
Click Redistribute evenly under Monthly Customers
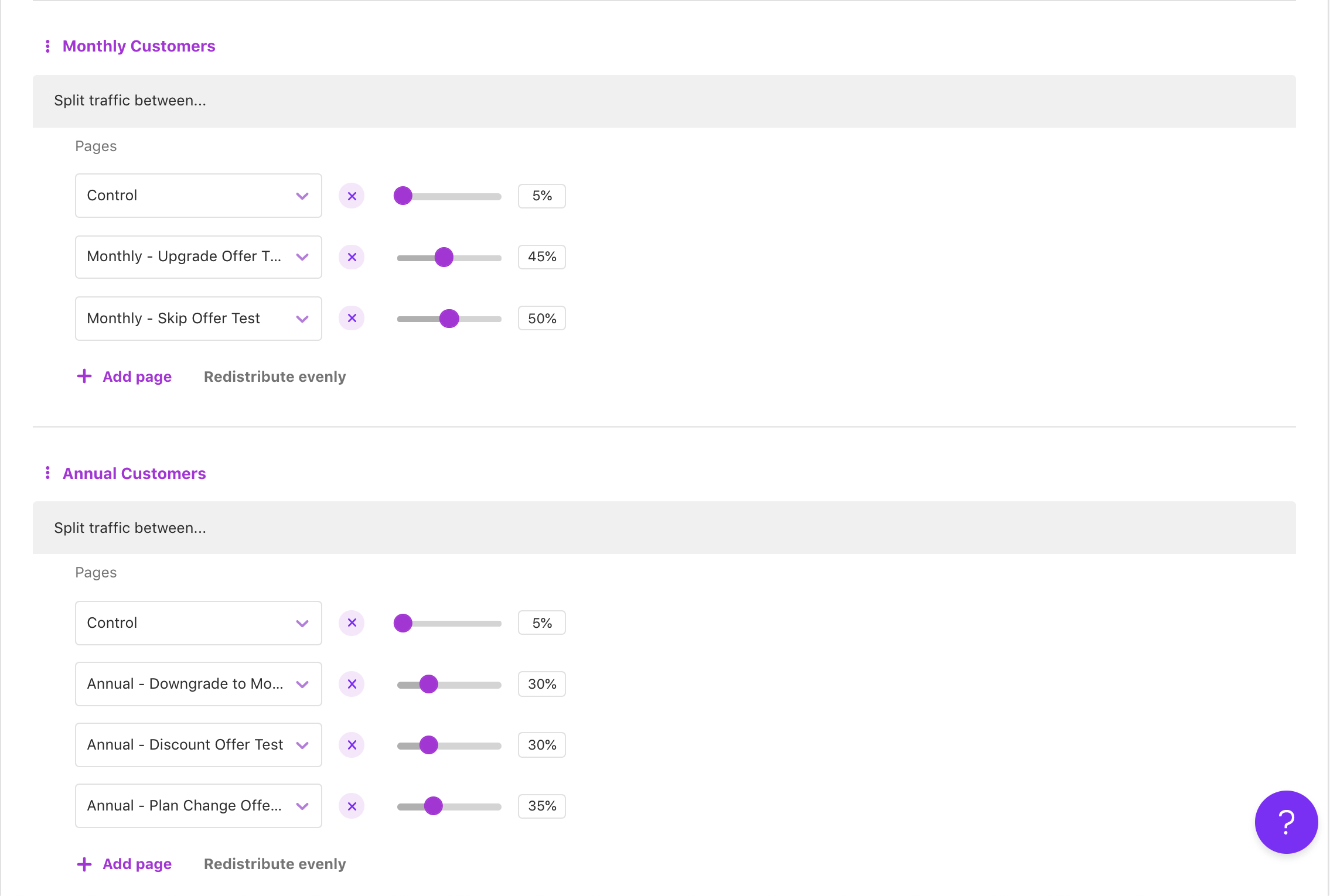pyautogui.click(x=275, y=377)
